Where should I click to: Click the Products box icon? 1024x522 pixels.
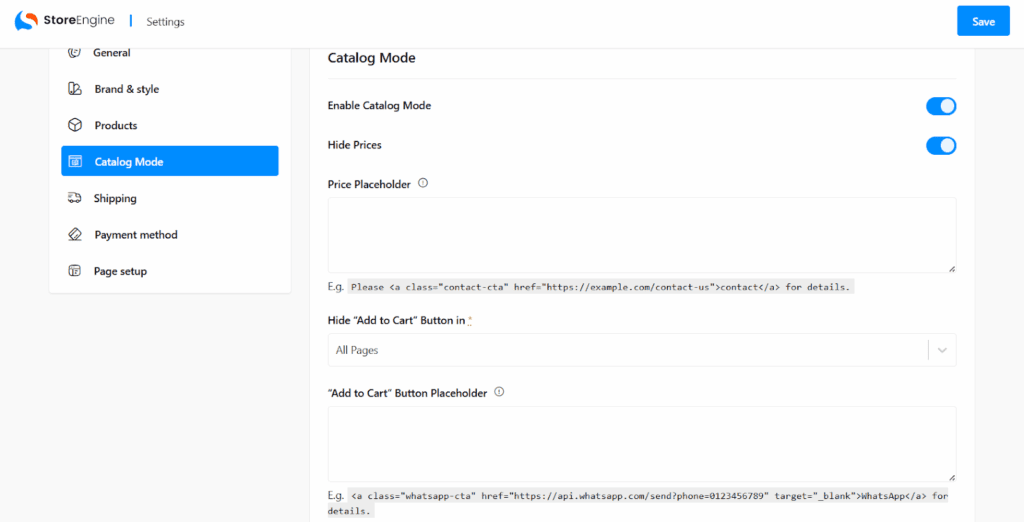pyautogui.click(x=75, y=125)
